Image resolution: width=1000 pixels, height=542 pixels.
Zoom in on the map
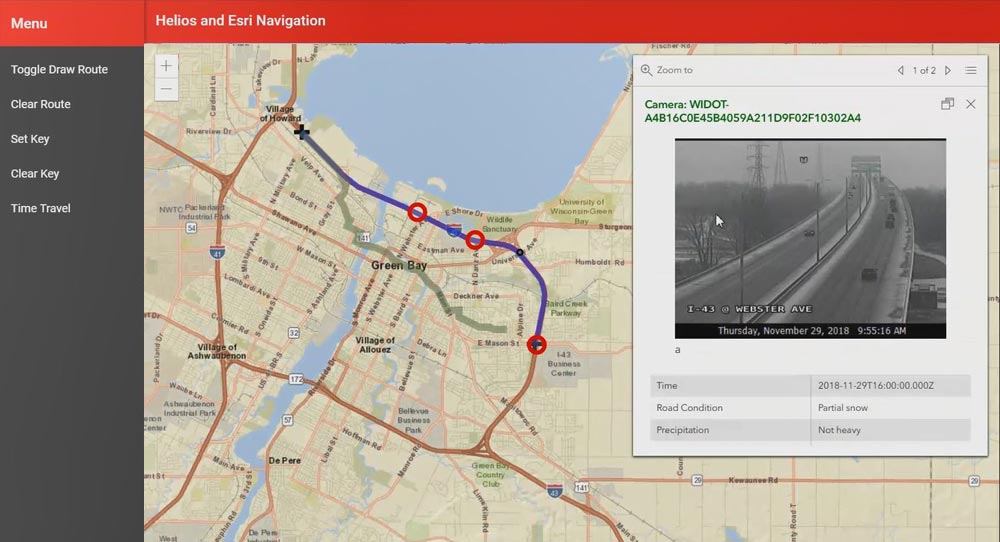(x=166, y=66)
